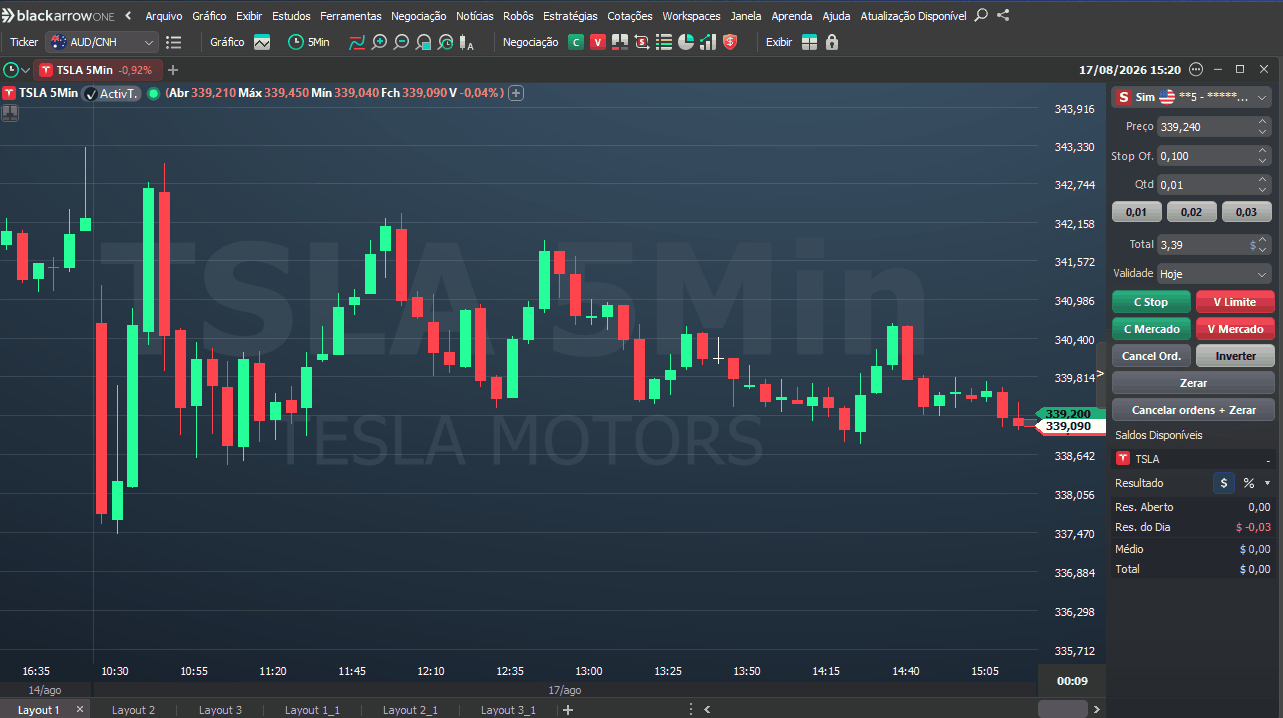Open the Ticker AUD/CNH dropdown

(102, 42)
